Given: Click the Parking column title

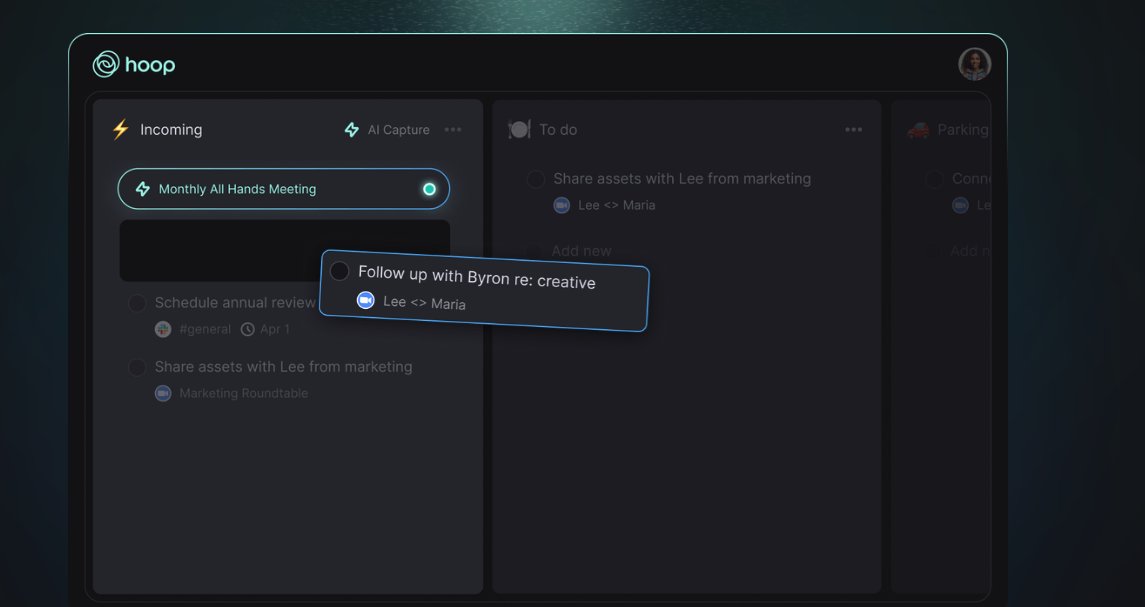Looking at the screenshot, I should tap(962, 129).
